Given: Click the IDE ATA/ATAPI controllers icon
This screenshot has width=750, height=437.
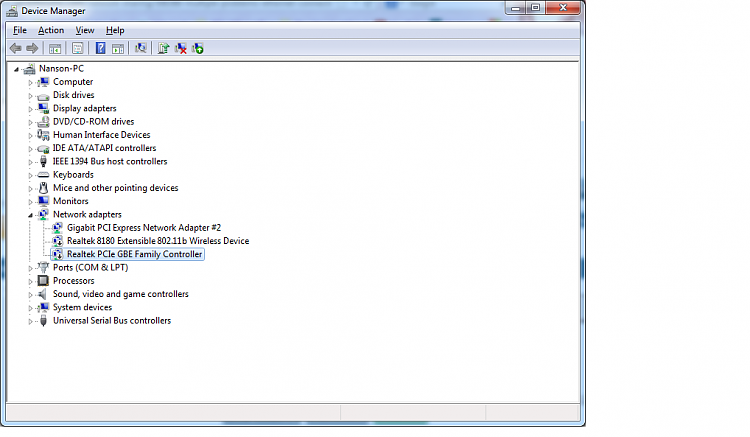Looking at the screenshot, I should coord(44,148).
